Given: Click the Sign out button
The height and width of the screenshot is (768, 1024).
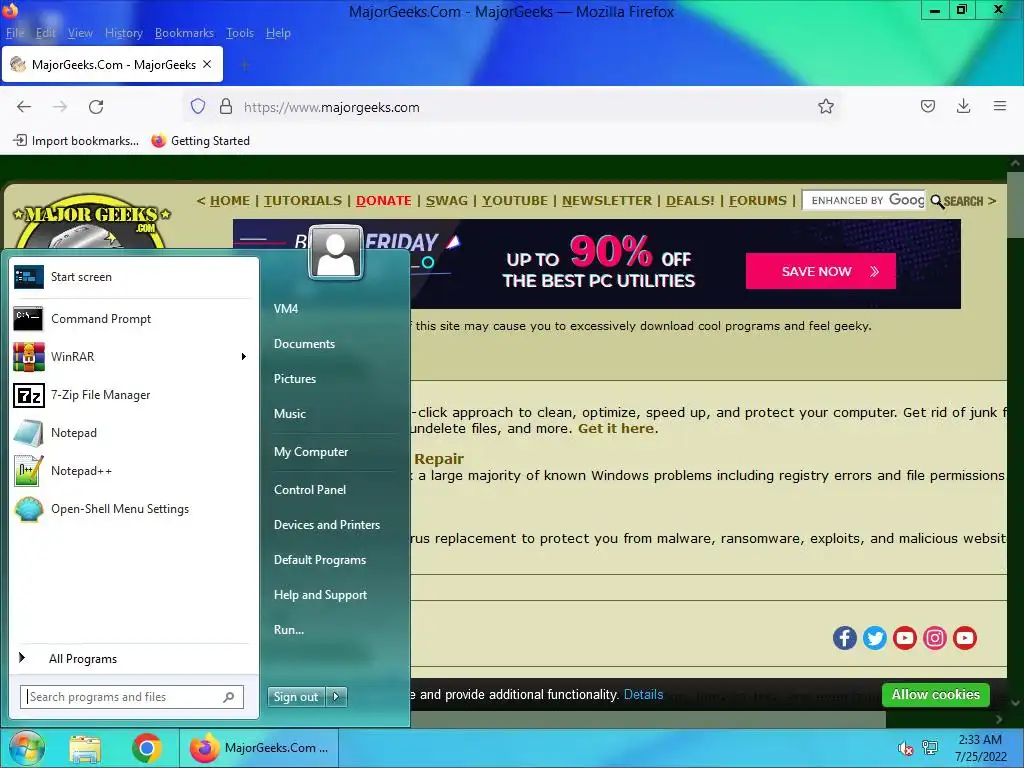Looking at the screenshot, I should tap(296, 697).
